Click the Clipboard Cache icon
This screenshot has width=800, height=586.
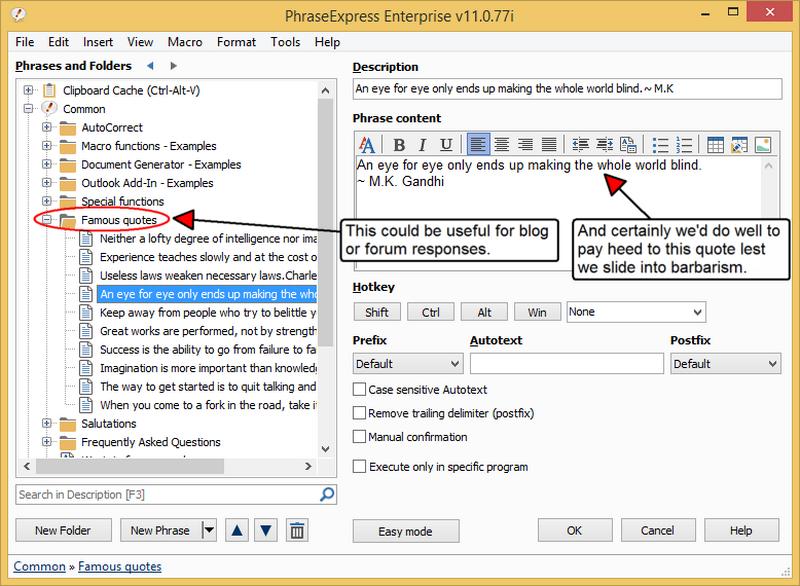point(49,90)
